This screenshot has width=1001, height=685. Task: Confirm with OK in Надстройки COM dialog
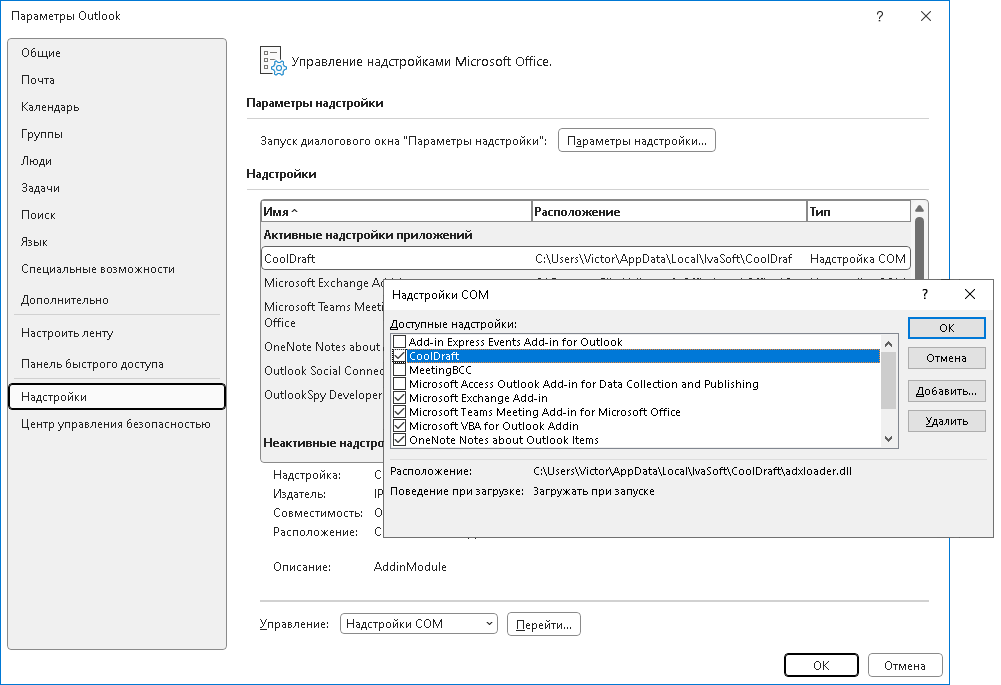click(x=947, y=327)
